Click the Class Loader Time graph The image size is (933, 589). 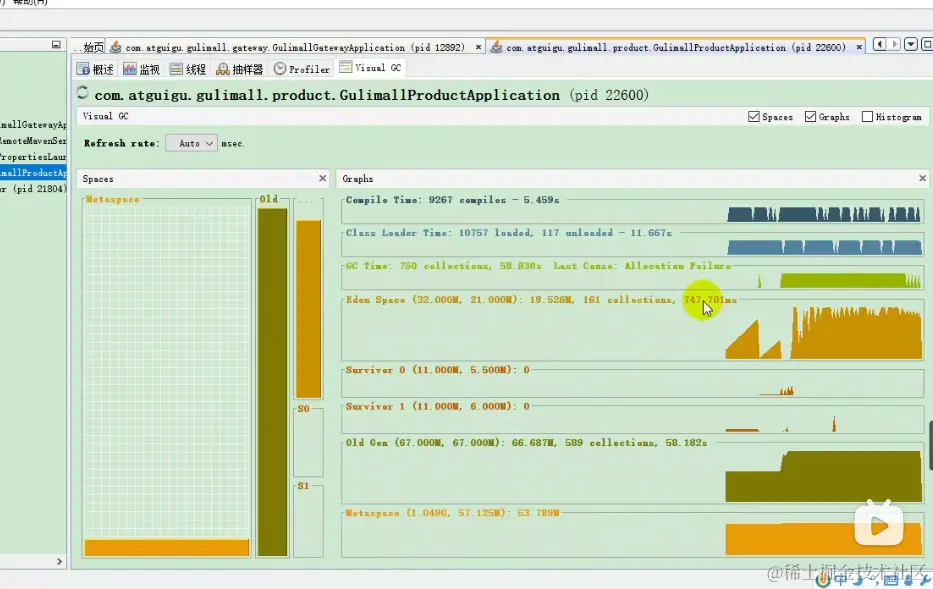[x=633, y=245]
